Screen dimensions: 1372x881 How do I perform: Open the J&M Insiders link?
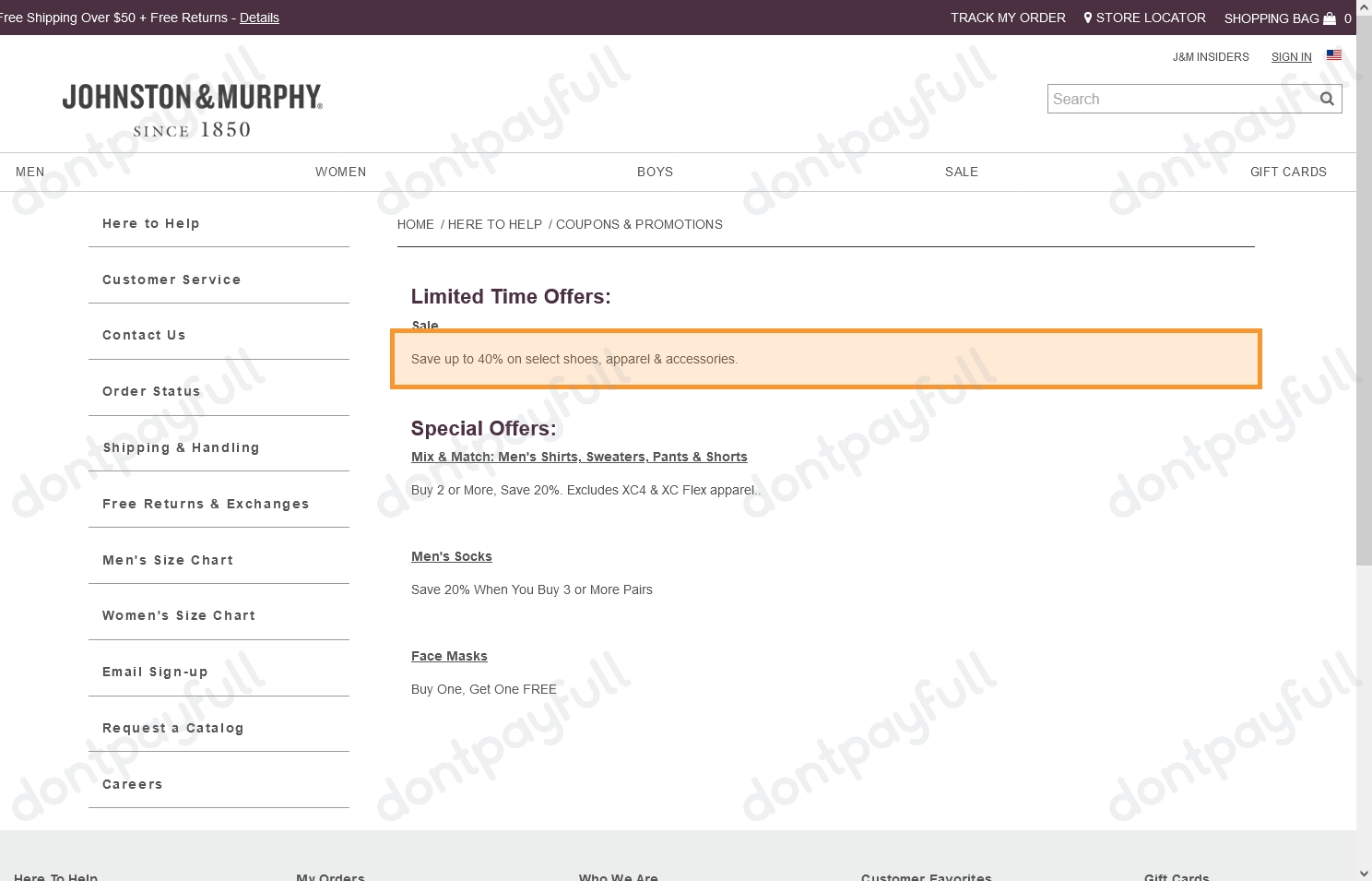[1211, 57]
